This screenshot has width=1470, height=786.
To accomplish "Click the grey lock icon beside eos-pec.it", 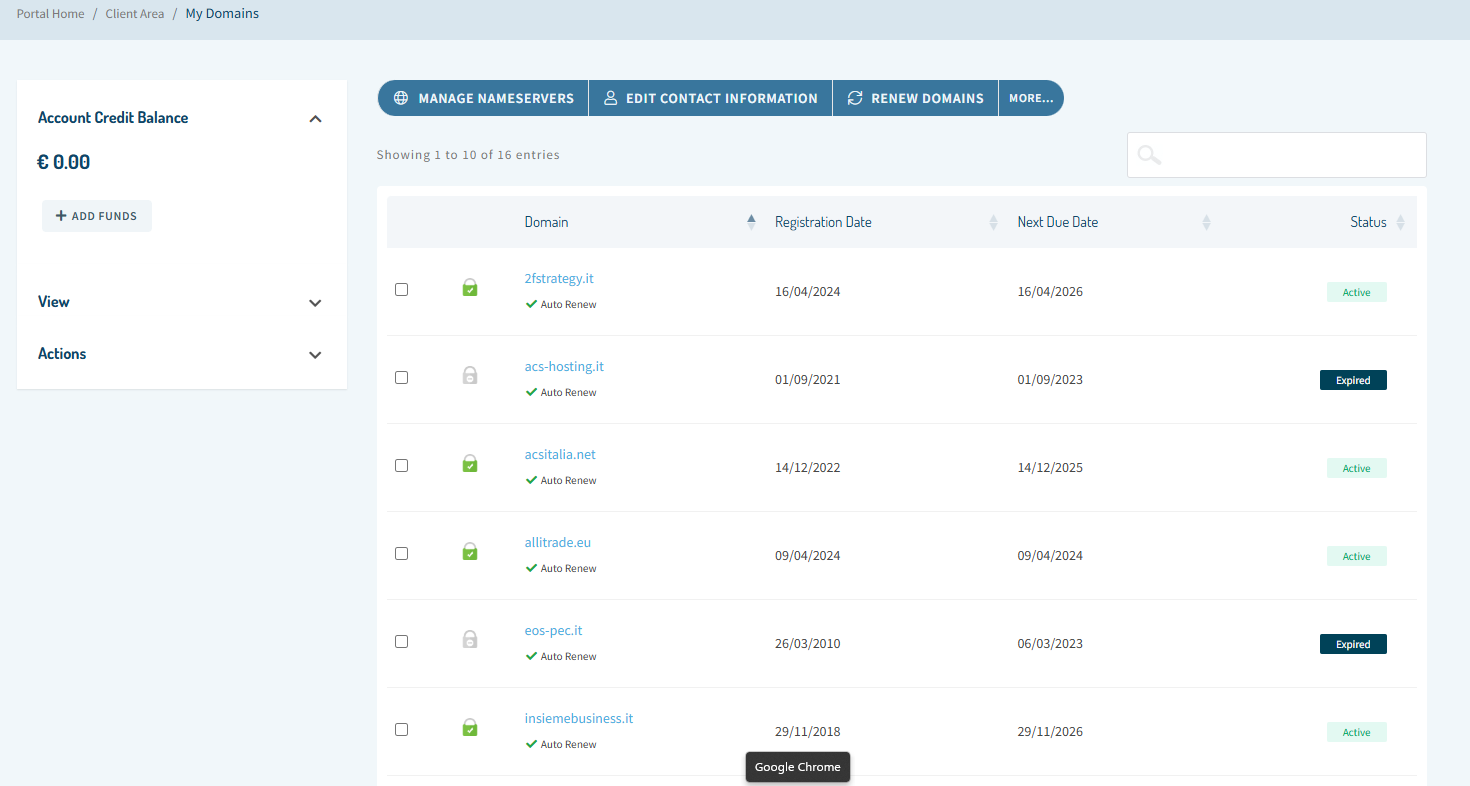I will pyautogui.click(x=469, y=640).
